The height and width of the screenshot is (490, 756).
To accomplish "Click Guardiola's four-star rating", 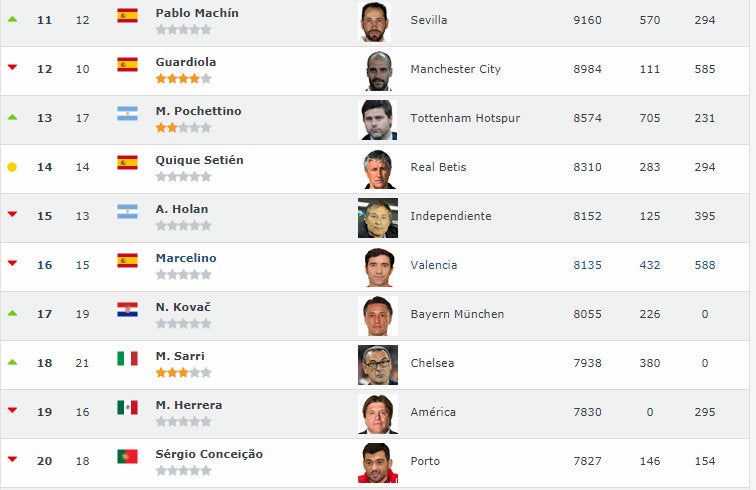I will (x=183, y=78).
